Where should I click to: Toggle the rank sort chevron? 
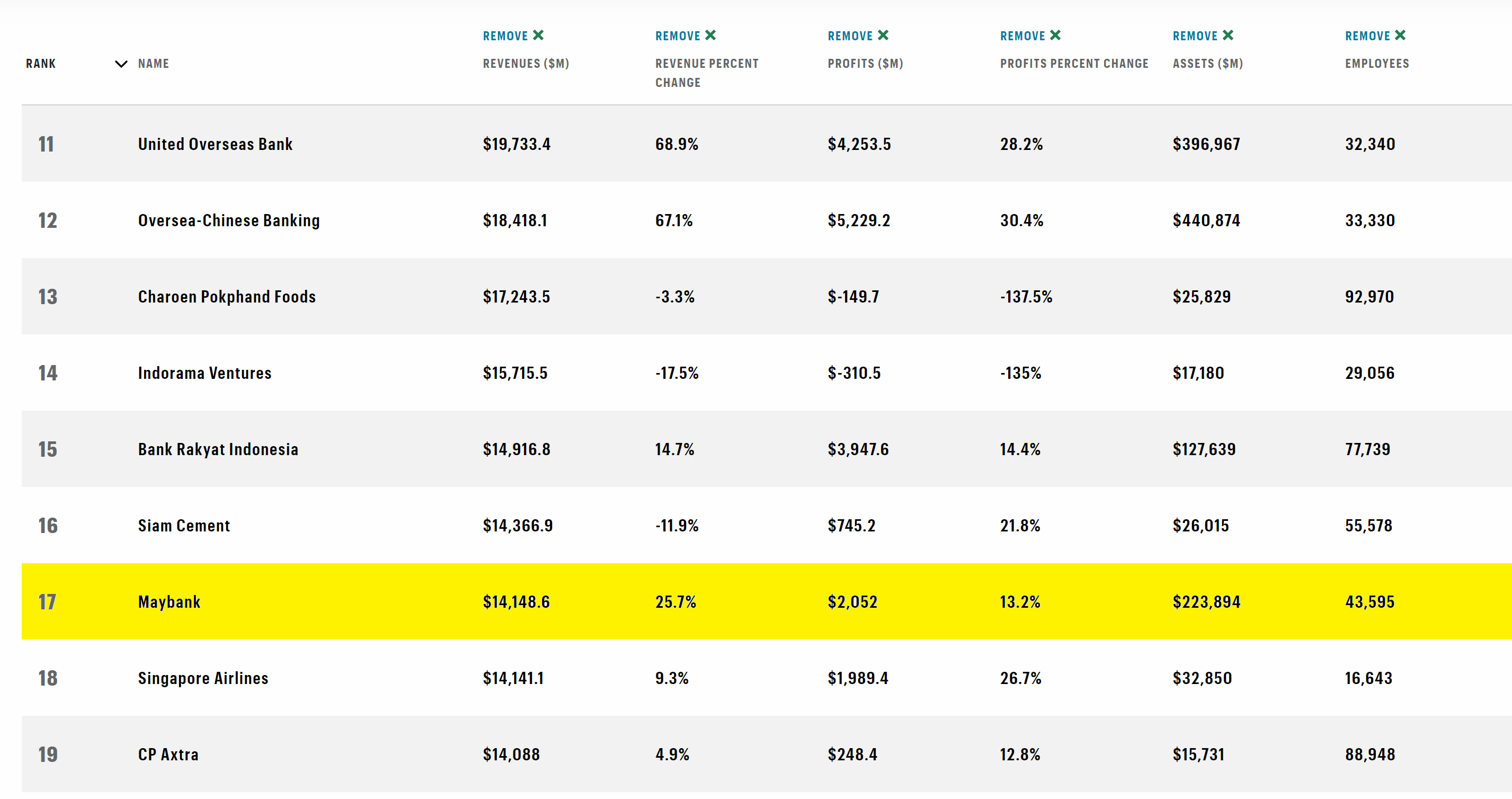pos(121,64)
